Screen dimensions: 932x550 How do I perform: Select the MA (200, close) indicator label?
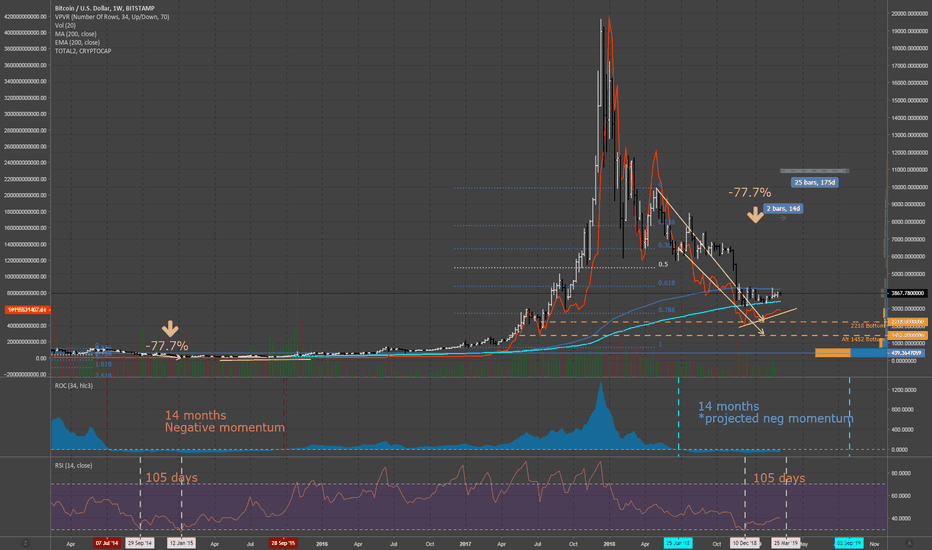tap(75, 34)
